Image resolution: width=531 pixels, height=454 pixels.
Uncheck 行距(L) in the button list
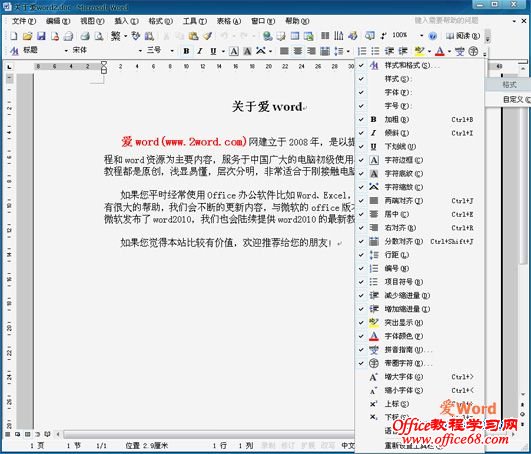pos(419,255)
